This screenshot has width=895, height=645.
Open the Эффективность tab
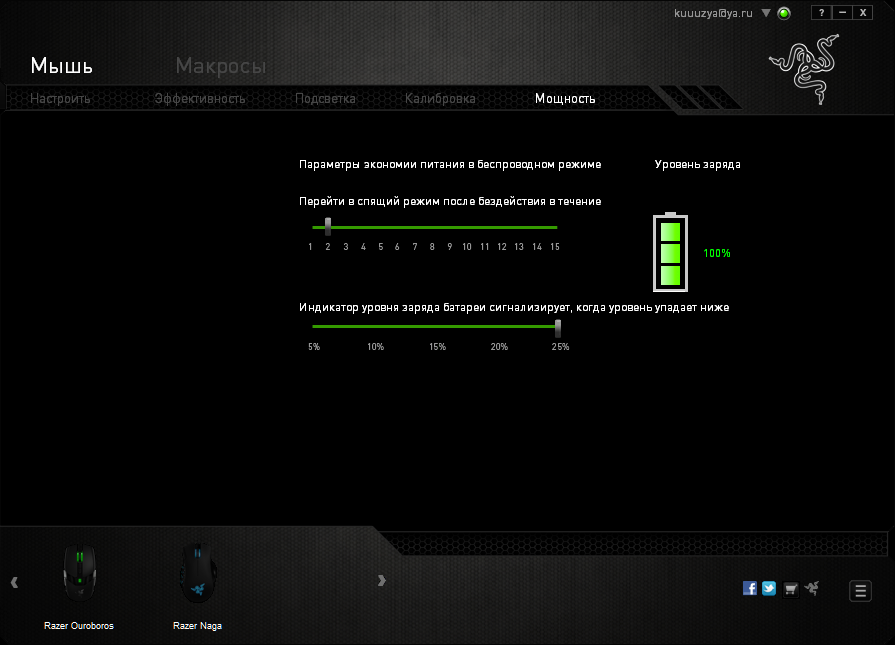tap(200, 99)
